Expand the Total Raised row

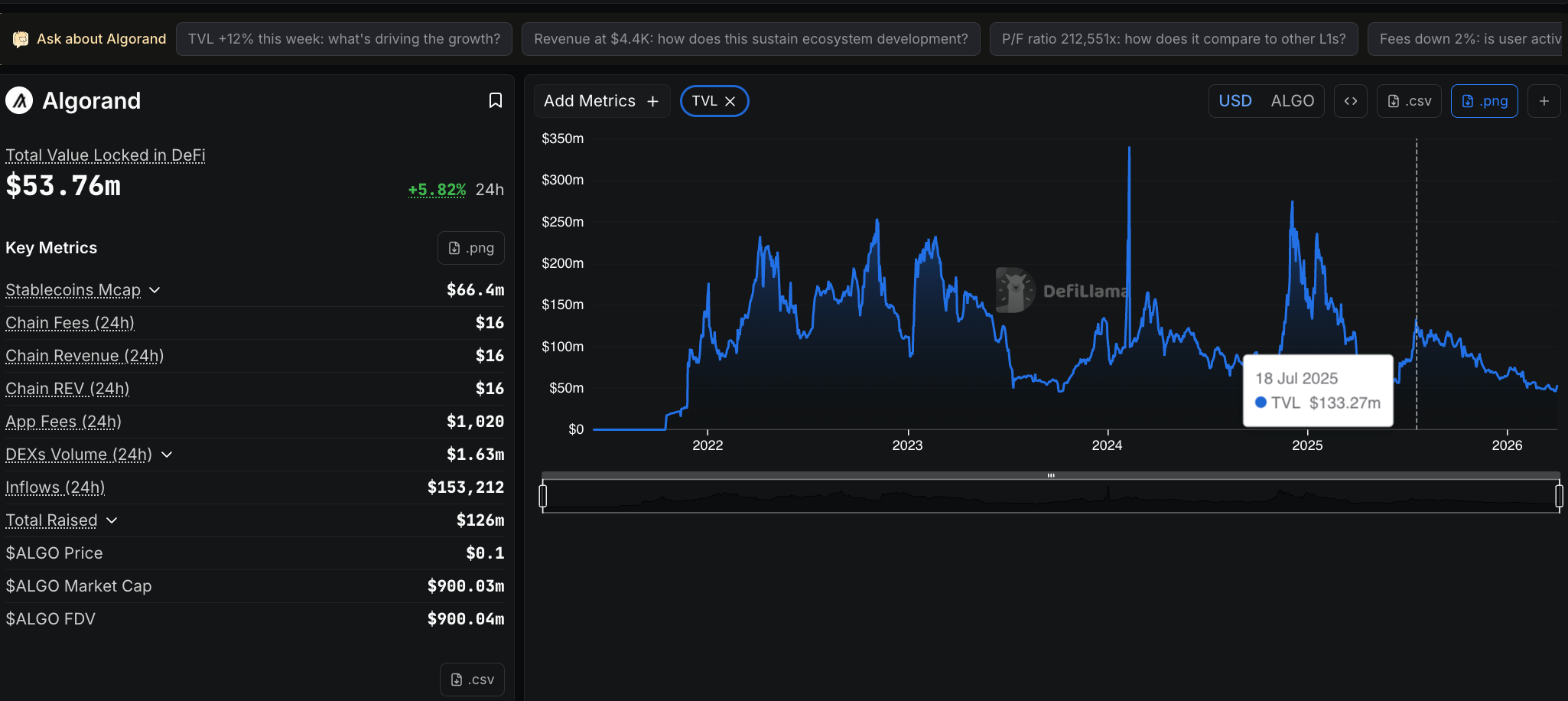pyautogui.click(x=112, y=520)
